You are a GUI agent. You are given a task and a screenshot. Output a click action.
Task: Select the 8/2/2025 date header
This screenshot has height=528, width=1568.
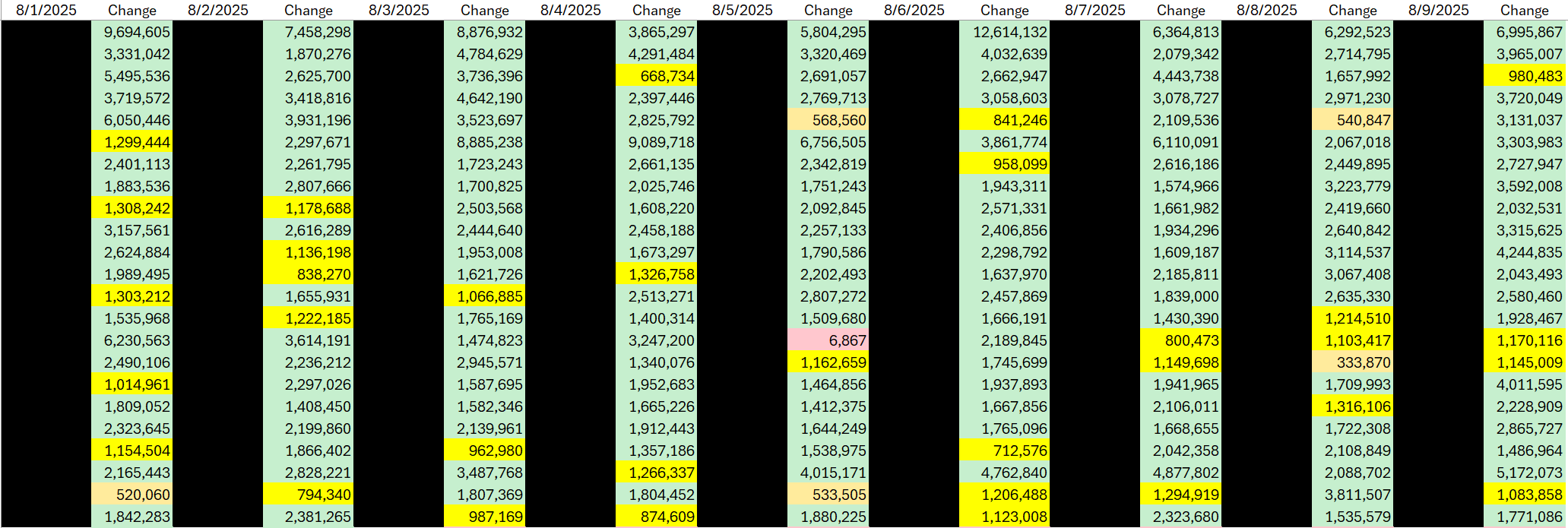(x=218, y=11)
